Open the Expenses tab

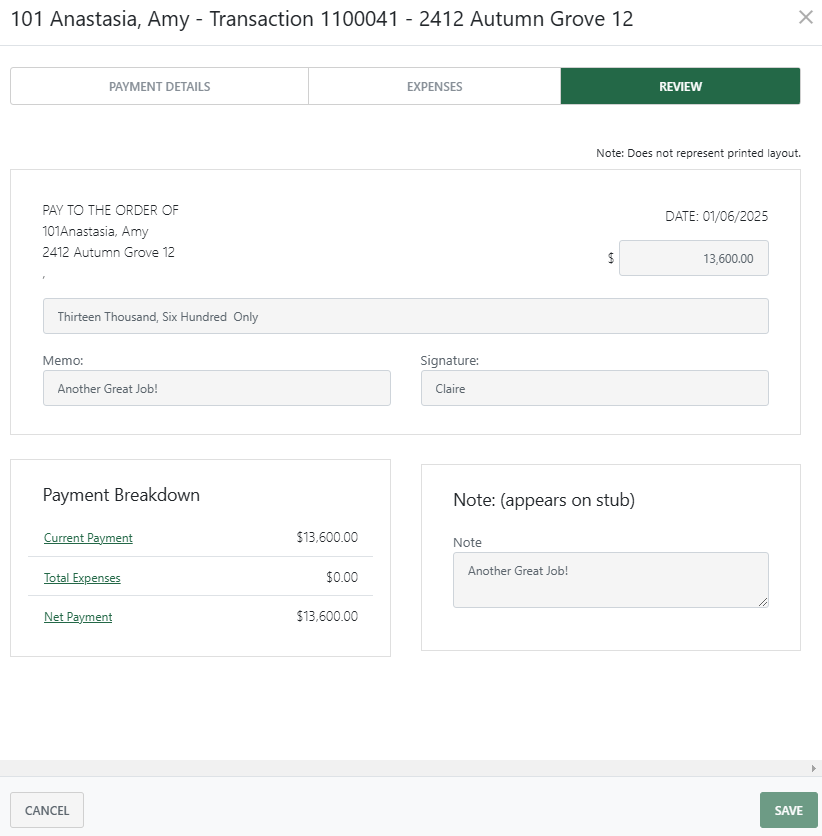coord(434,86)
